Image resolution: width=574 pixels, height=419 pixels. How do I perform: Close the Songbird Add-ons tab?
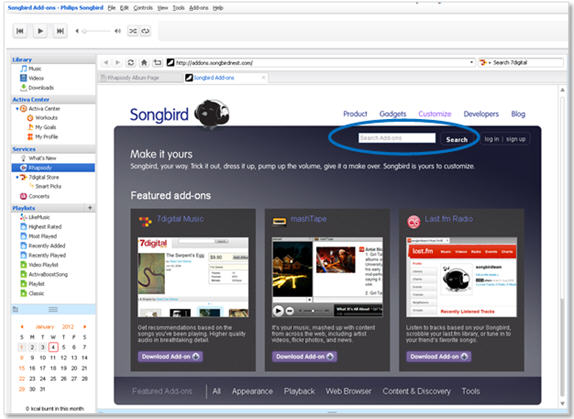tap(264, 78)
